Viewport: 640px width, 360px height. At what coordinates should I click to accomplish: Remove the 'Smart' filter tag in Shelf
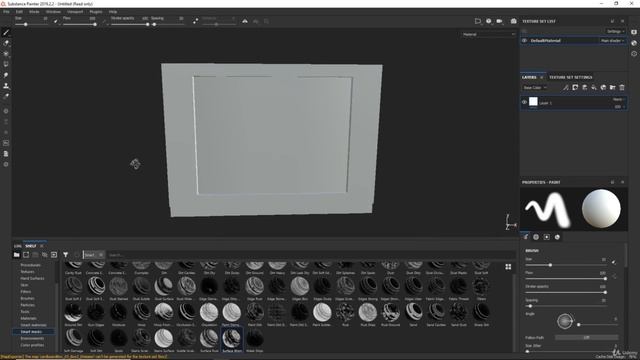[x=101, y=255]
